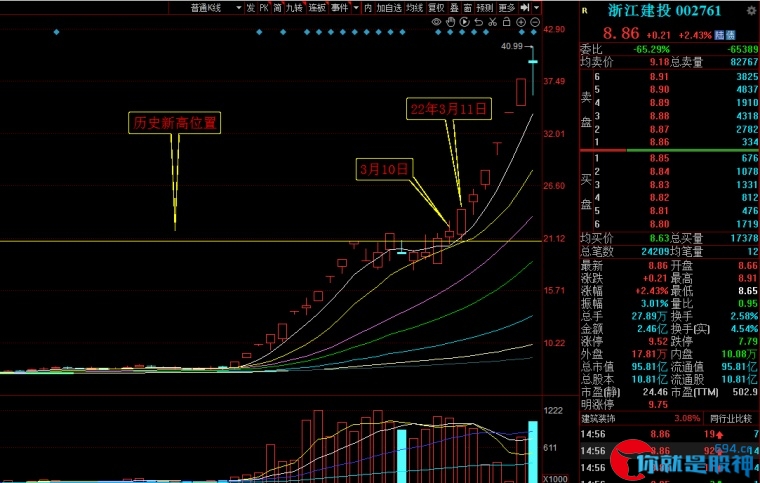The height and width of the screenshot is (483, 760).
Task: Click the 振幅 3.01% value
Action: coord(653,303)
